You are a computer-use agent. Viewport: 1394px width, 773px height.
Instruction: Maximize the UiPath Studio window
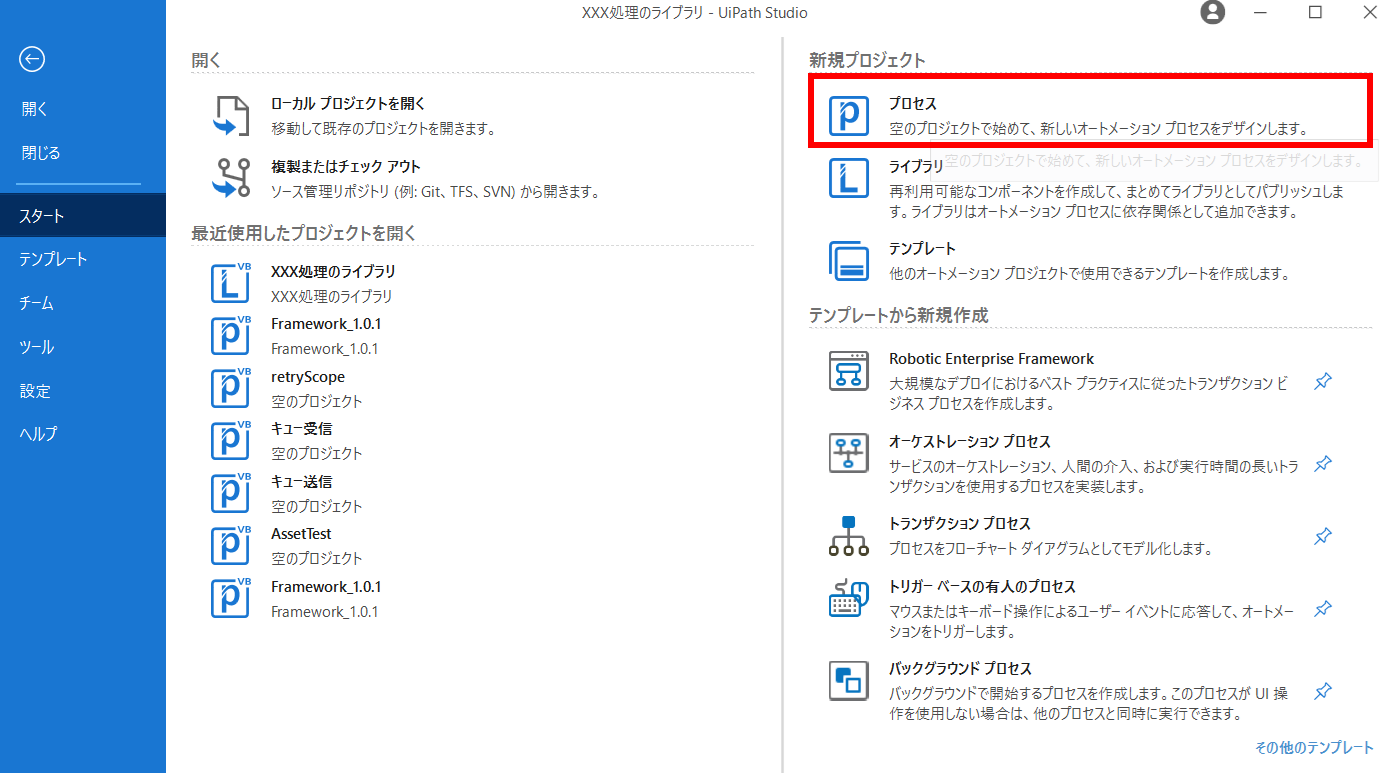pyautogui.click(x=1316, y=13)
